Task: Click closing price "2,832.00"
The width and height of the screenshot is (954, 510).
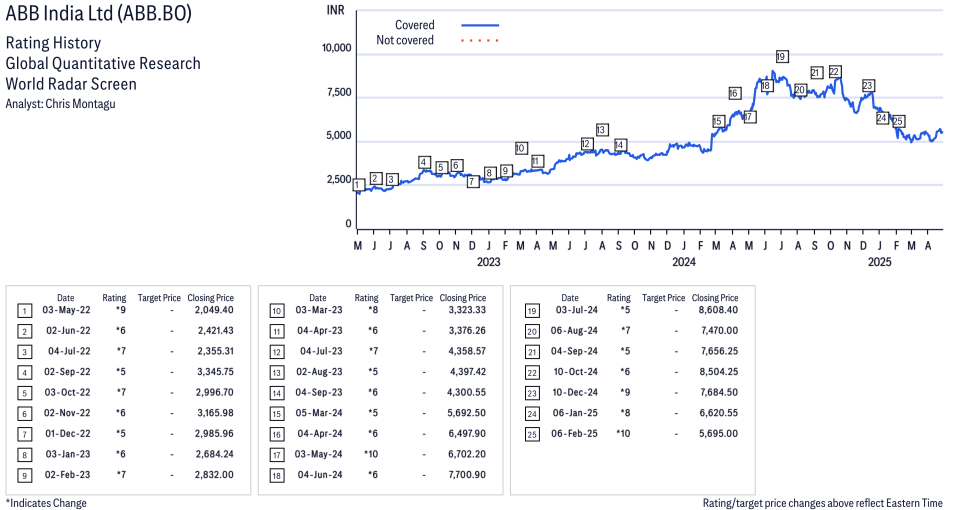Action: click(x=214, y=475)
